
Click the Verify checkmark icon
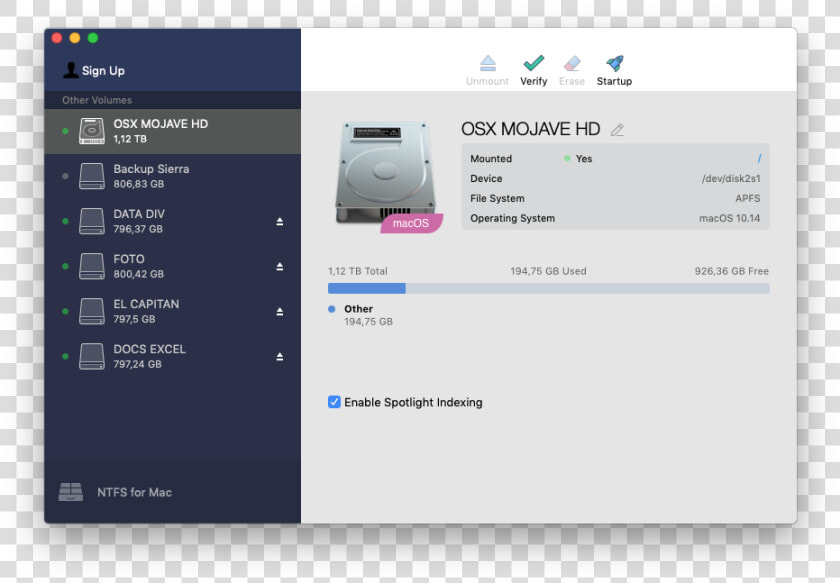(534, 63)
